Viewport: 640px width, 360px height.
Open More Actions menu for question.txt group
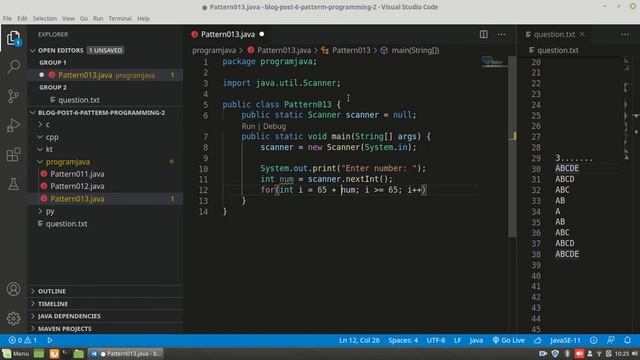(x=625, y=34)
